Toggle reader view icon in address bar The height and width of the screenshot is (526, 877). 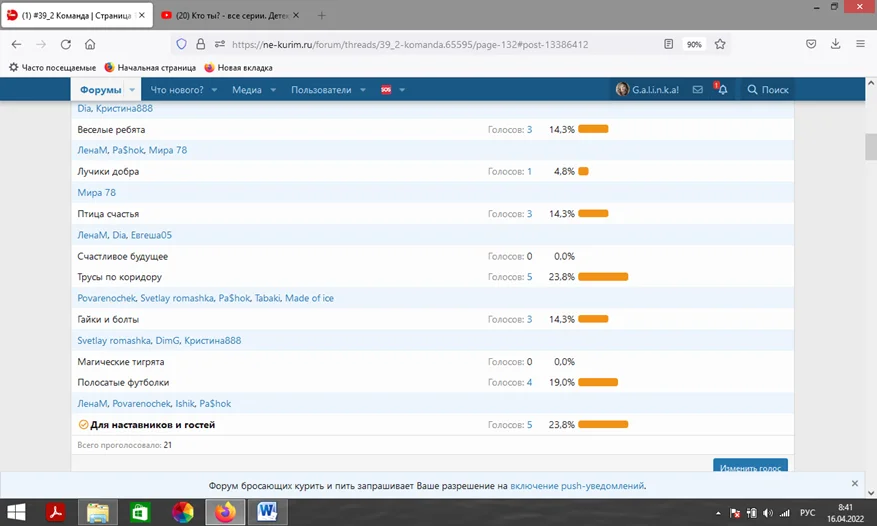pos(669,44)
